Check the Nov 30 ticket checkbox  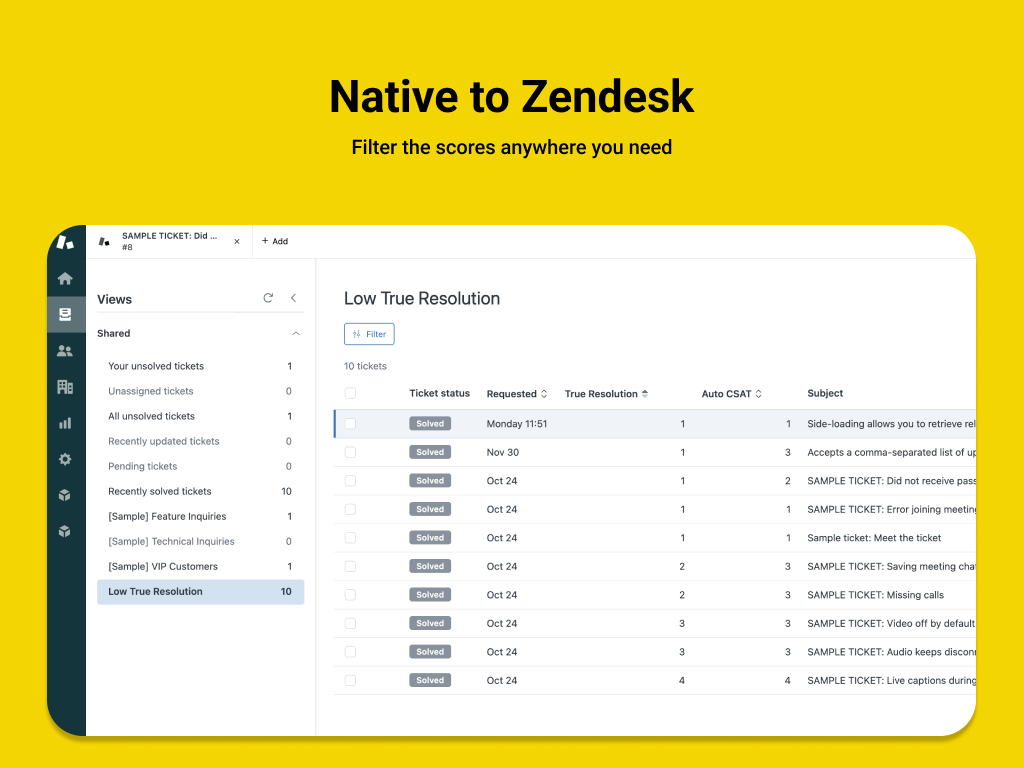point(351,452)
